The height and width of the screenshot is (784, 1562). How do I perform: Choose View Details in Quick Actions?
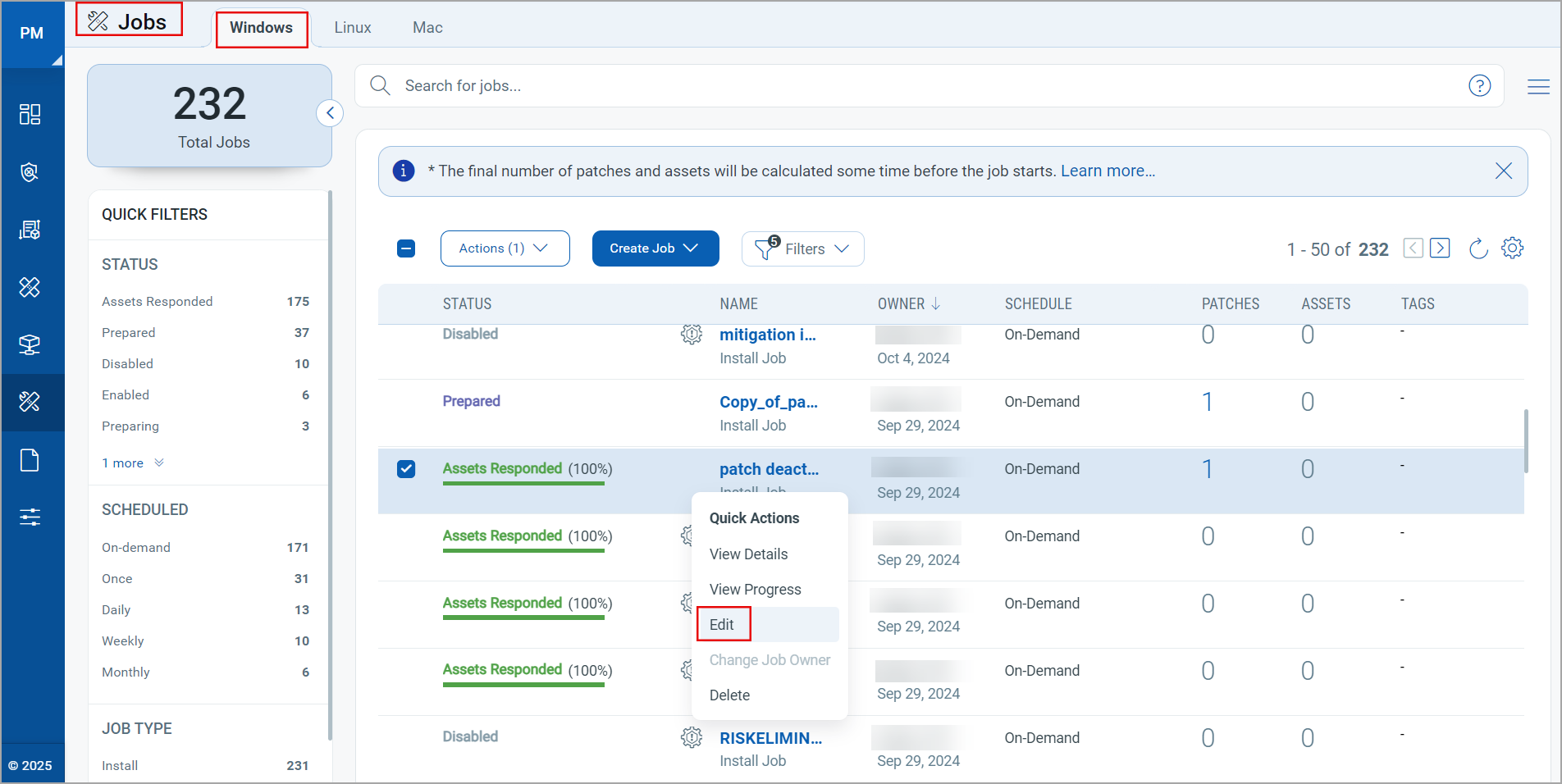pos(748,554)
